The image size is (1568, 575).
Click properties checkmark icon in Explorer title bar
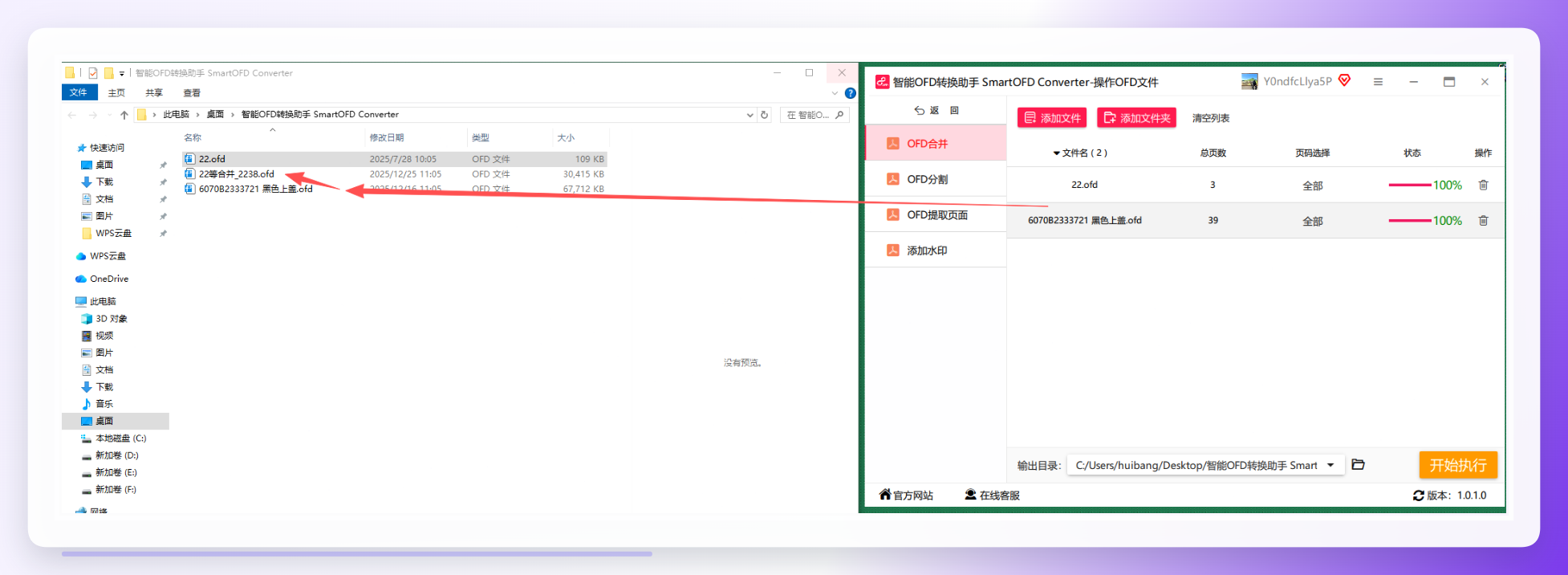pyautogui.click(x=93, y=72)
